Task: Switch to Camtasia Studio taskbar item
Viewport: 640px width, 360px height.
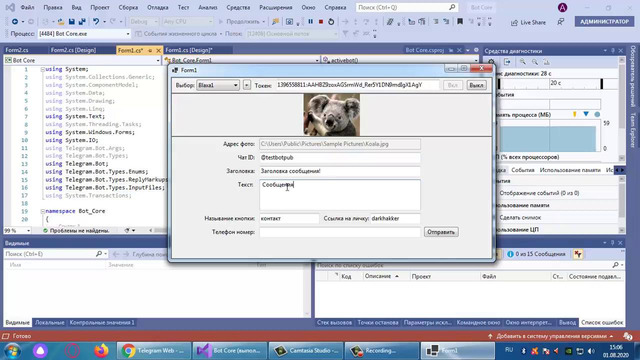Action: click(306, 351)
